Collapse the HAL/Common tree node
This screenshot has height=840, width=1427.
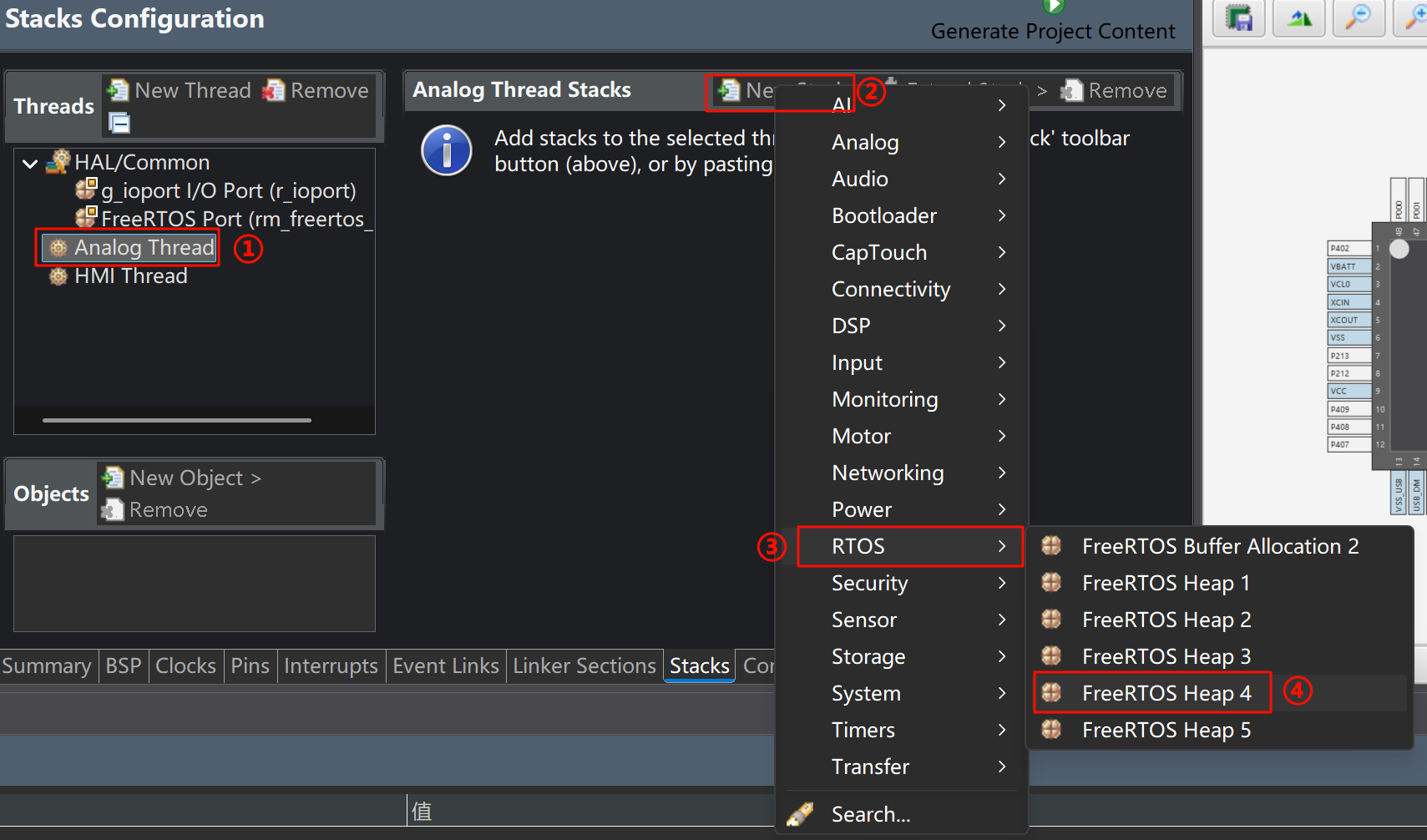31,163
